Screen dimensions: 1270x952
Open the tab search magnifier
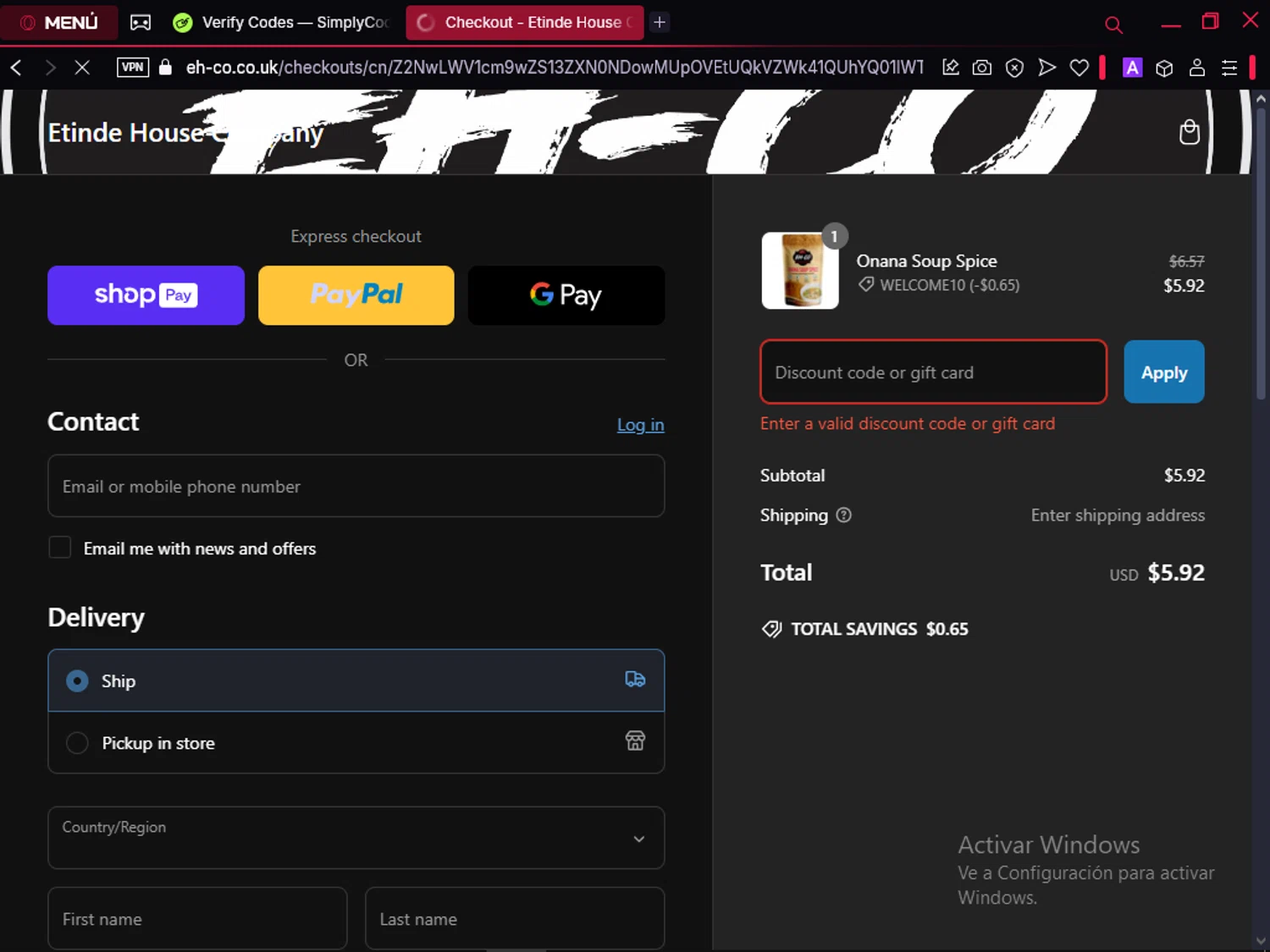[x=1114, y=25]
